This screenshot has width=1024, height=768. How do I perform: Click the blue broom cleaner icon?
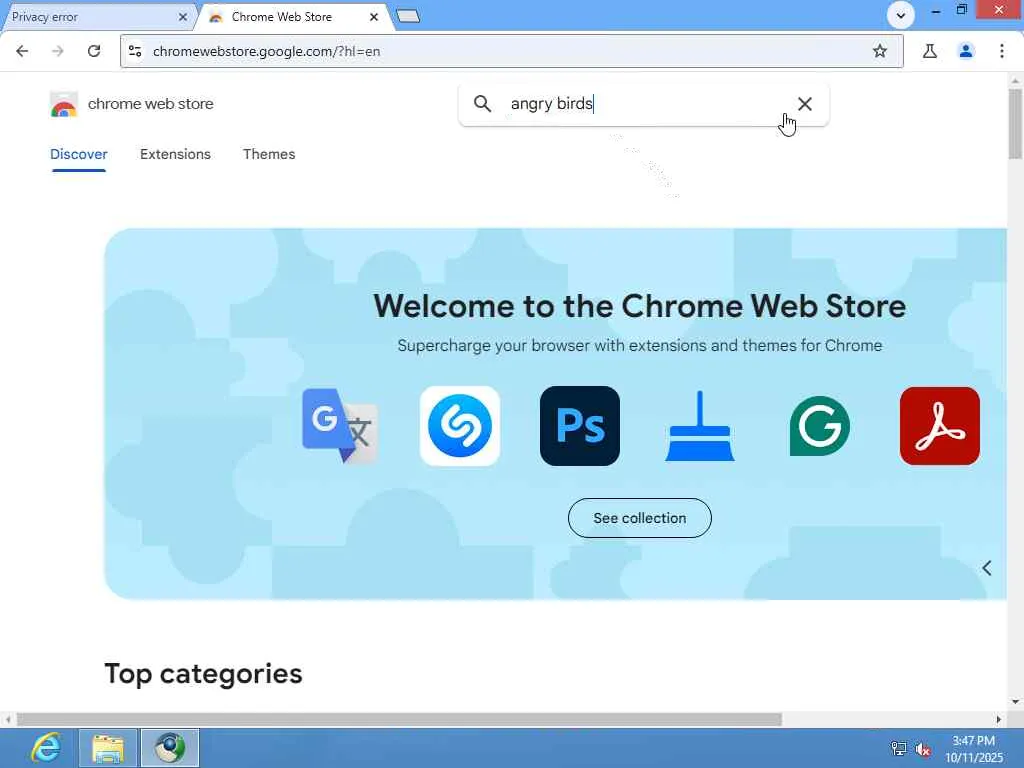tap(700, 426)
